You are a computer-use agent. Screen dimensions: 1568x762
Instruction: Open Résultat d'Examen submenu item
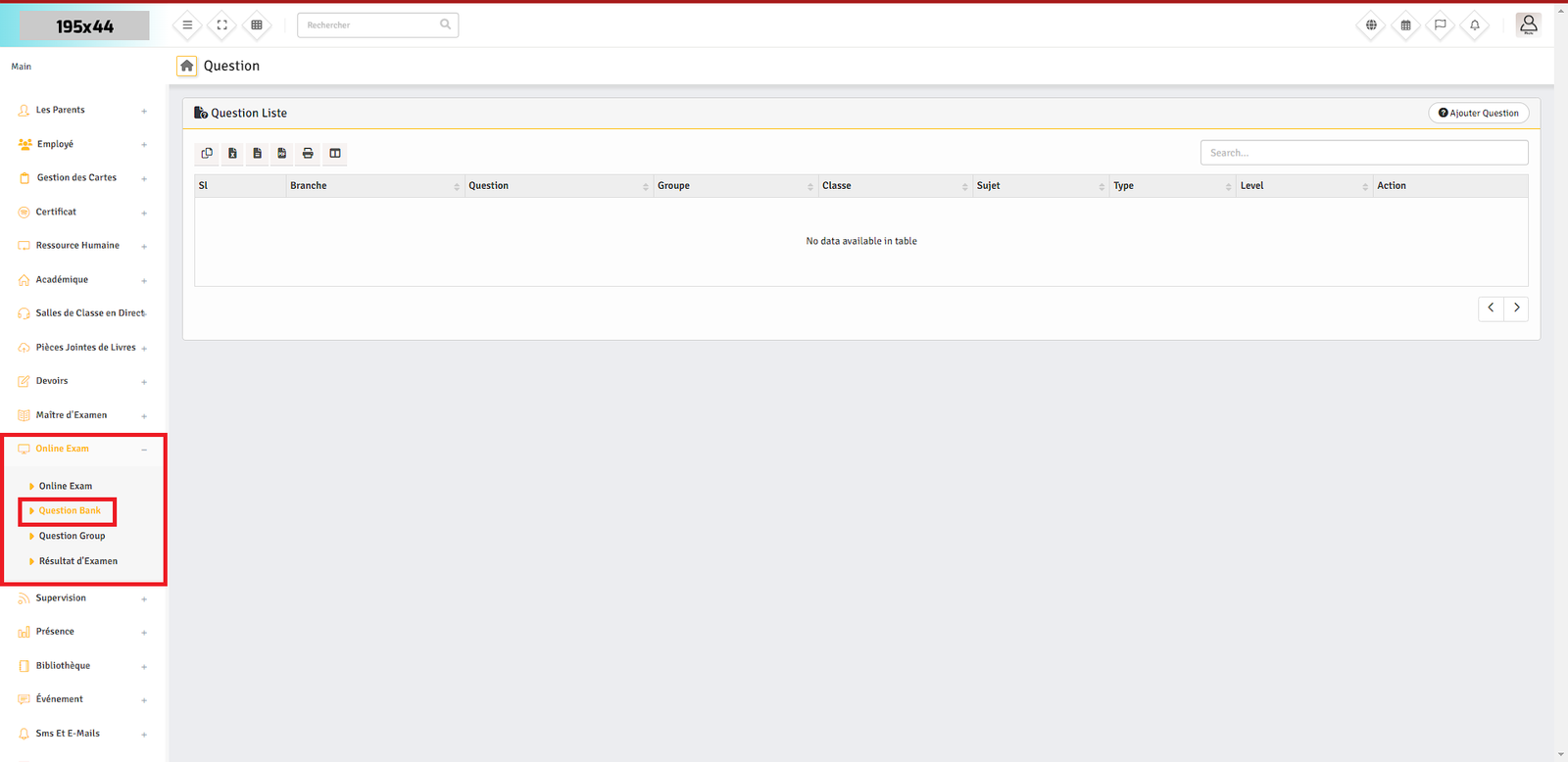click(x=77, y=561)
